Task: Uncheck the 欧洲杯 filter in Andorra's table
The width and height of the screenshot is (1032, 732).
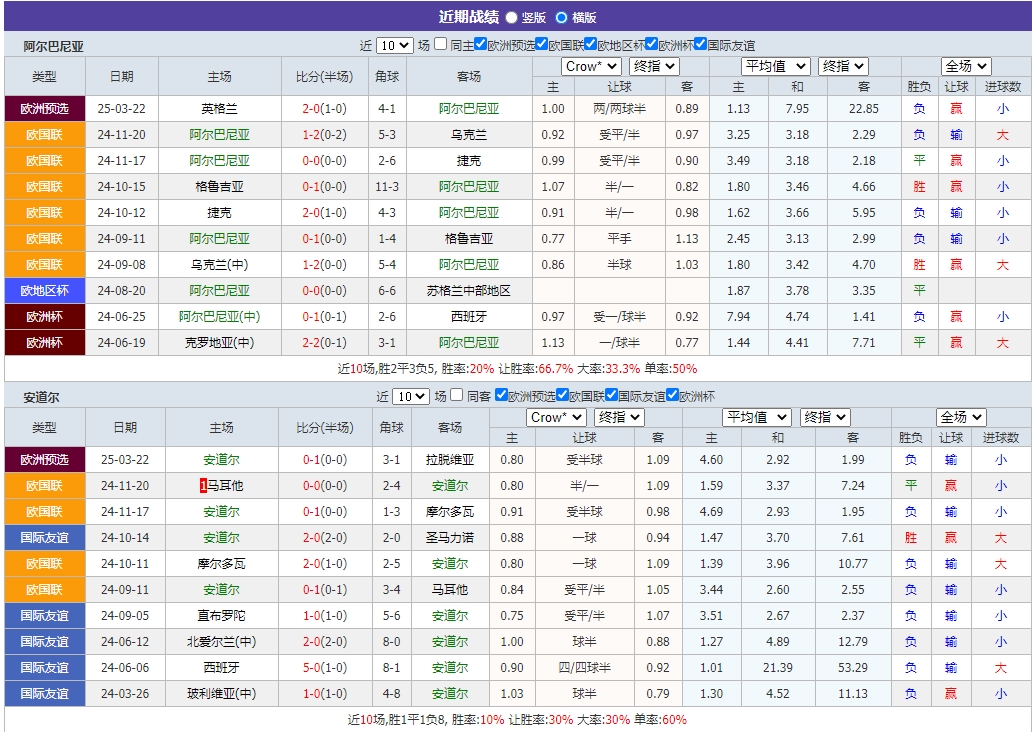Action: click(670, 394)
